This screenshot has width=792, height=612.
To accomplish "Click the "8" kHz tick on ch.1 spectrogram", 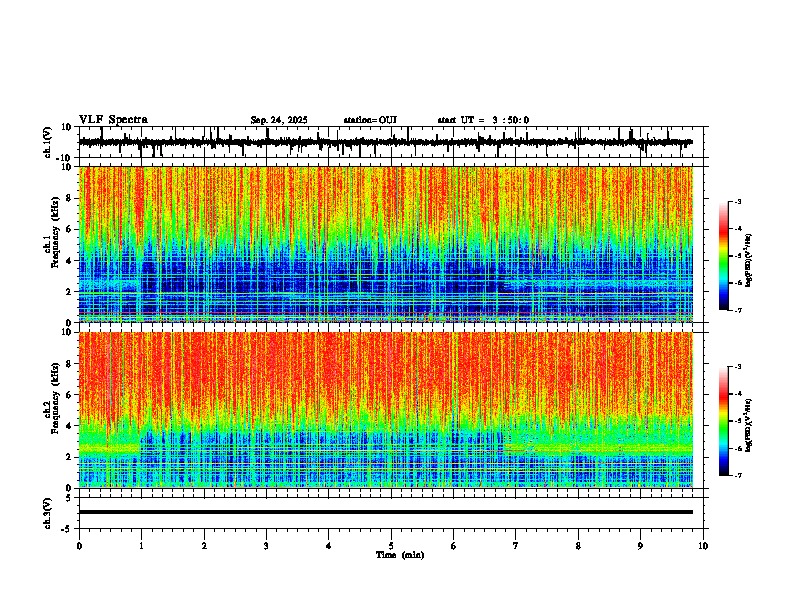I will [x=70, y=198].
